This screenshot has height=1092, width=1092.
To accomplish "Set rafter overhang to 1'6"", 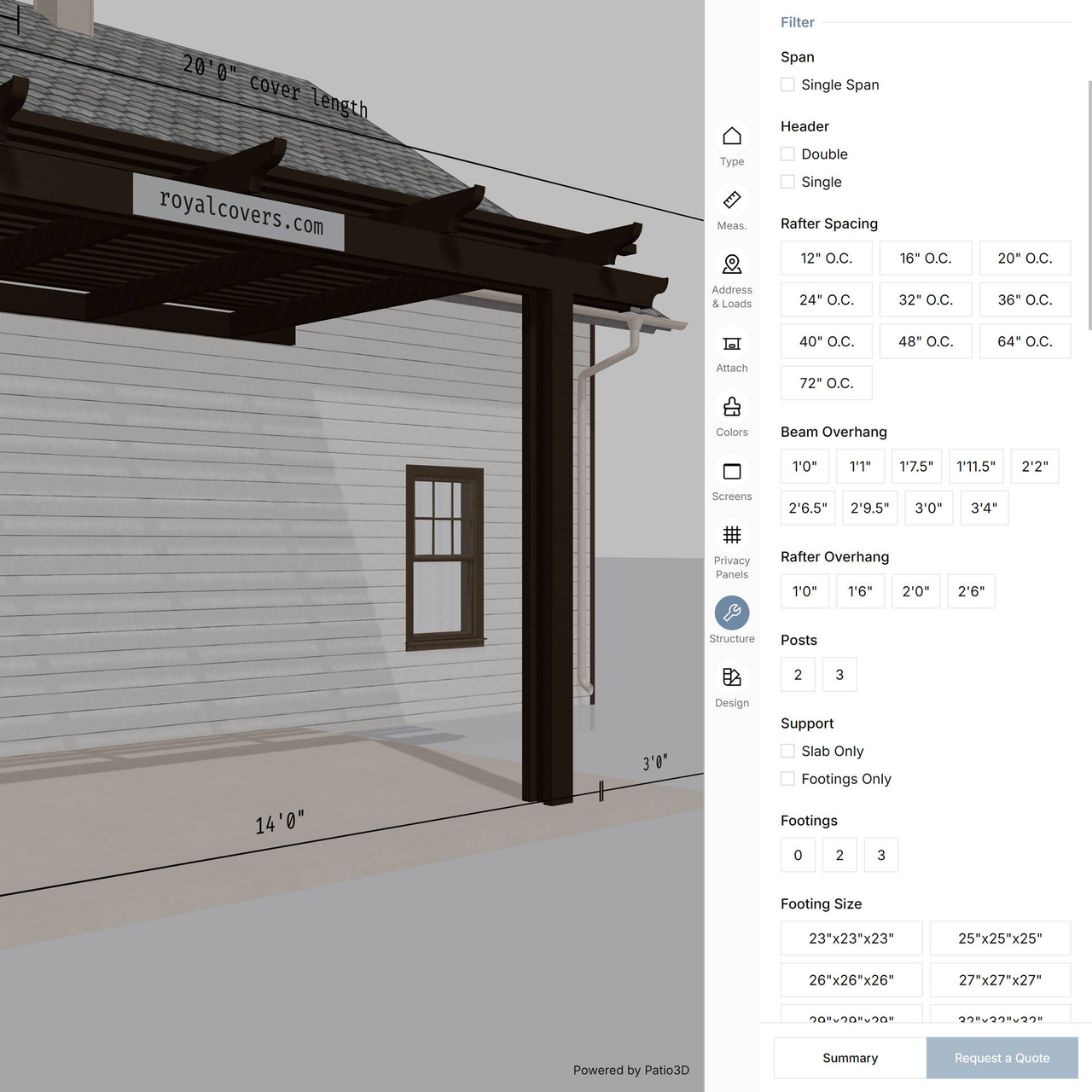I will click(860, 591).
